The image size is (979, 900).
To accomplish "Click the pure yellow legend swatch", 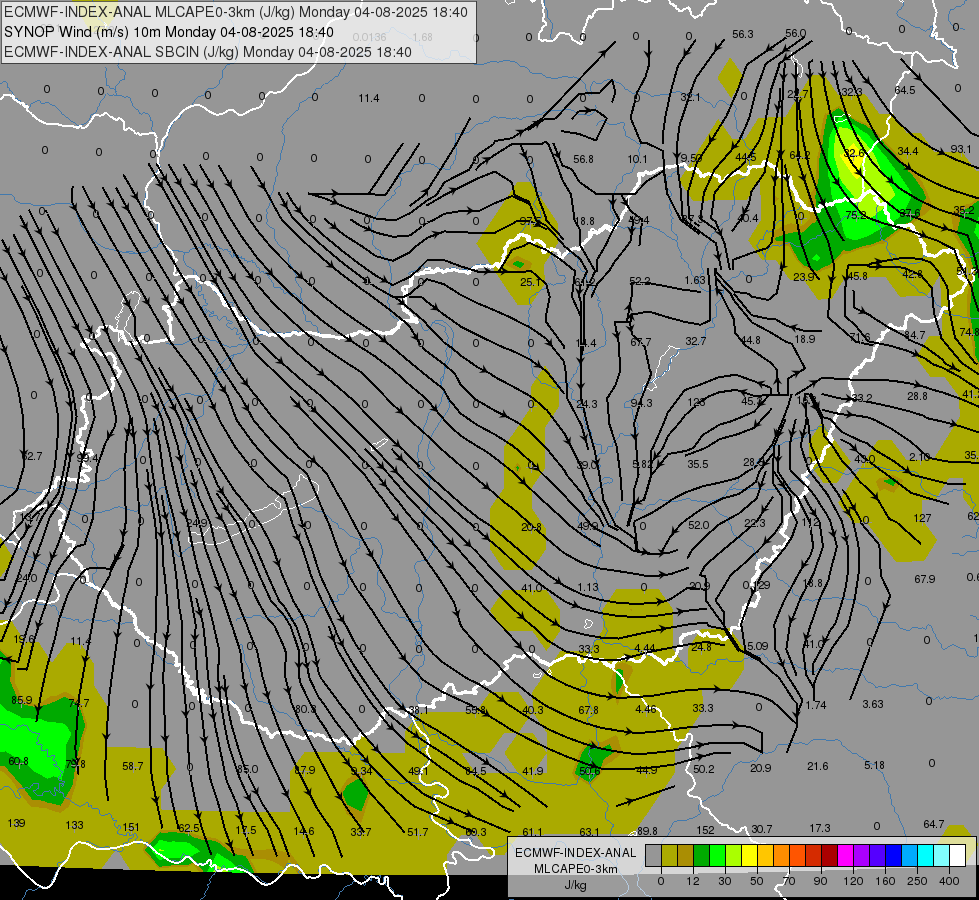I will click(x=749, y=855).
